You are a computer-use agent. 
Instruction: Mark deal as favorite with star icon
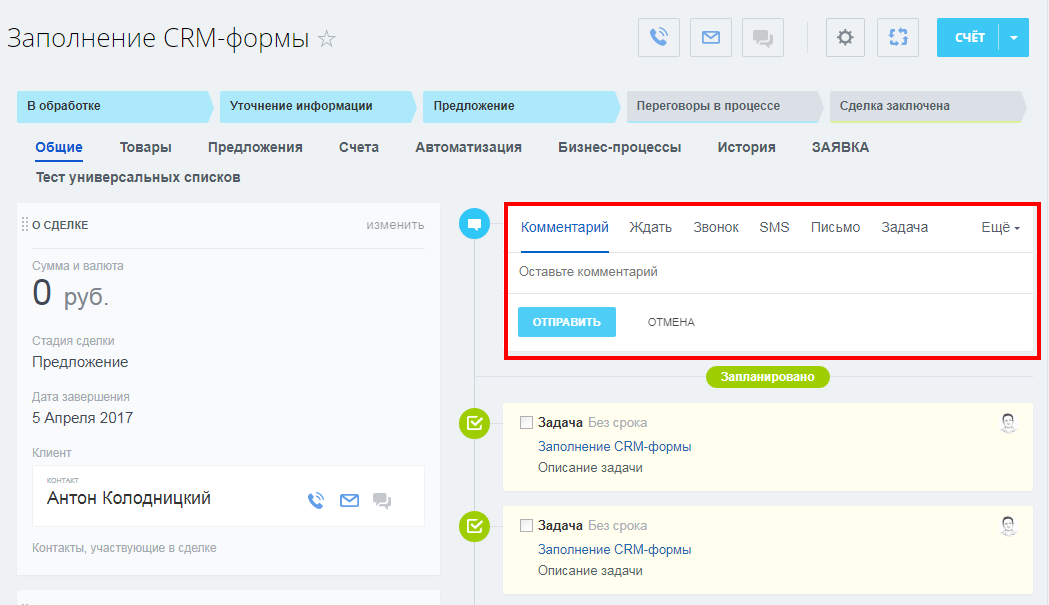click(x=326, y=39)
